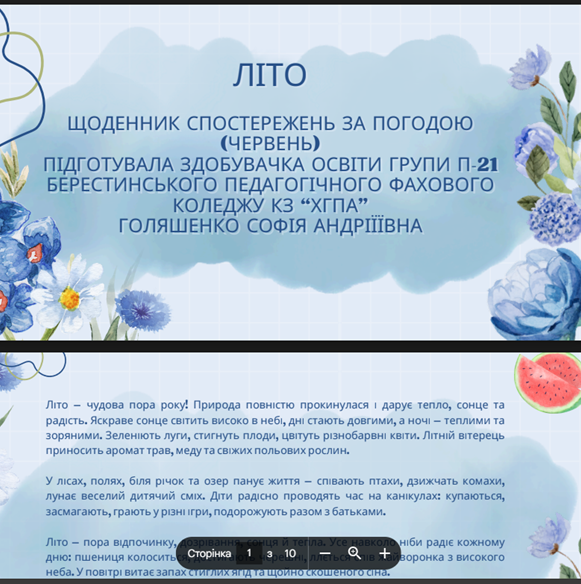Click the КОЛЕДЖУ КЗ “ХГПА” line
This screenshot has height=584, width=581.
click(270, 205)
